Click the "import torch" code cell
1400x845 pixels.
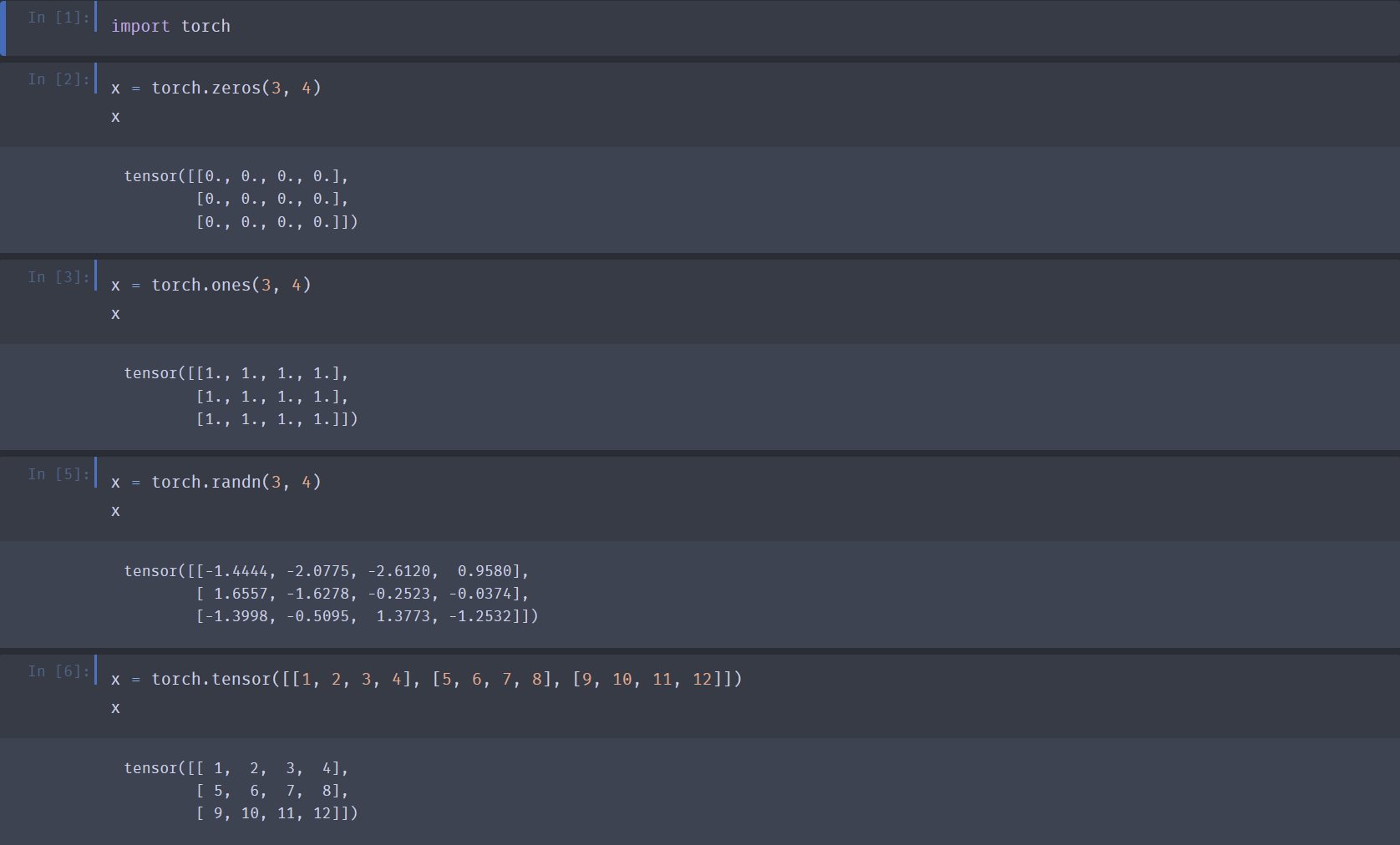pyautogui.click(x=170, y=27)
